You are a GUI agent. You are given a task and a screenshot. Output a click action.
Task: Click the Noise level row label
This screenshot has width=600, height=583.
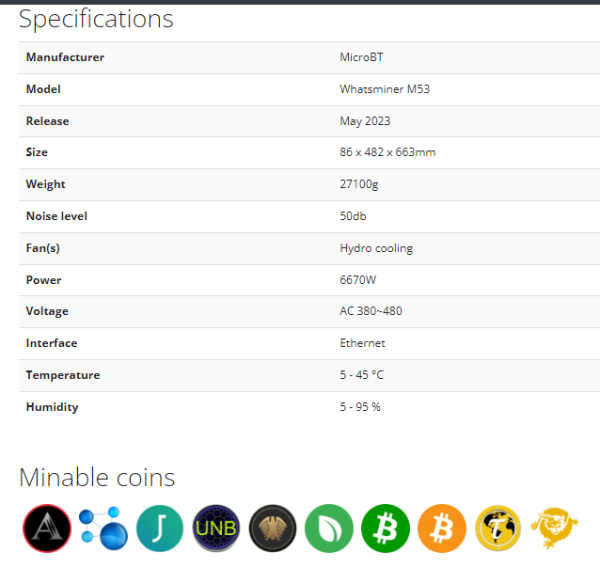pos(57,216)
